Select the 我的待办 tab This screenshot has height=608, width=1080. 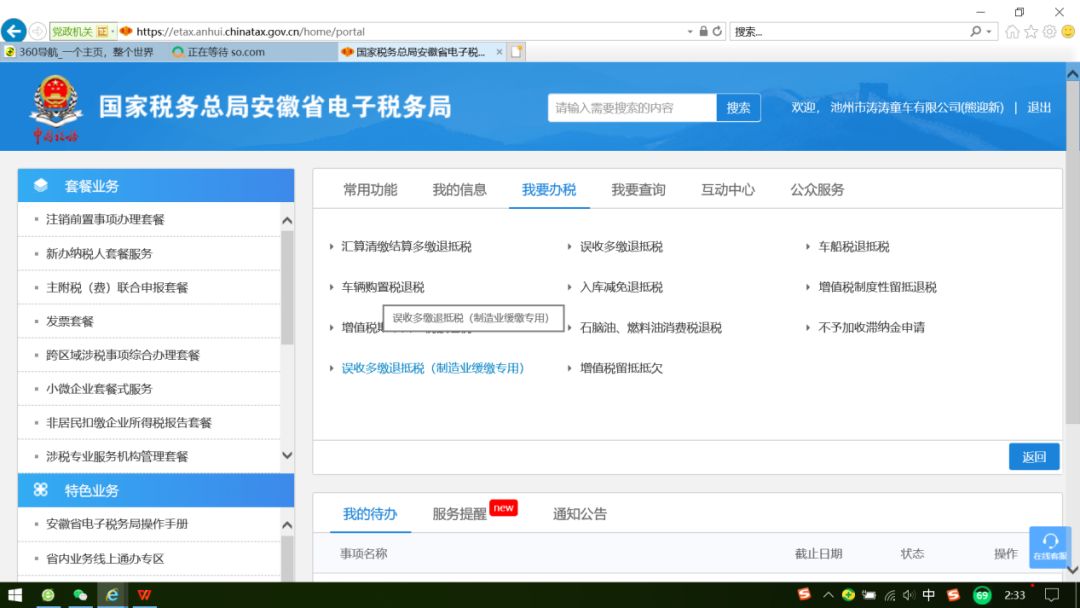tap(370, 514)
